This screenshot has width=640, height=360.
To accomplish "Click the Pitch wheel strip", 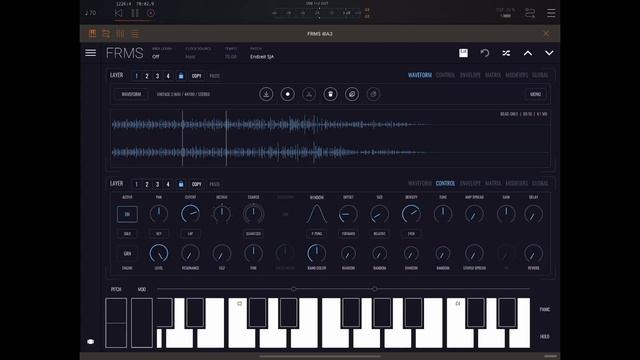I will pos(116,323).
